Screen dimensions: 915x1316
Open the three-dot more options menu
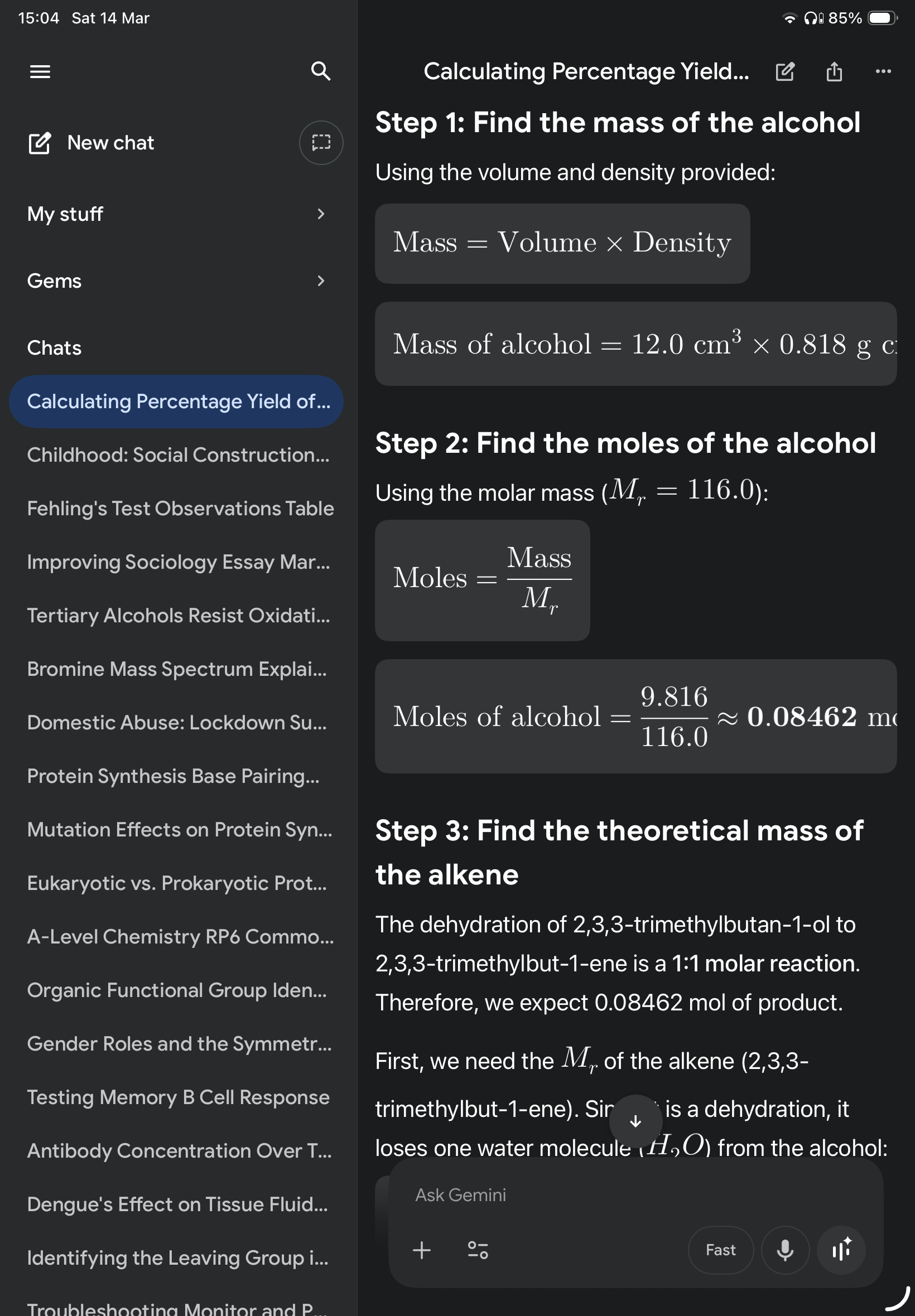883,71
